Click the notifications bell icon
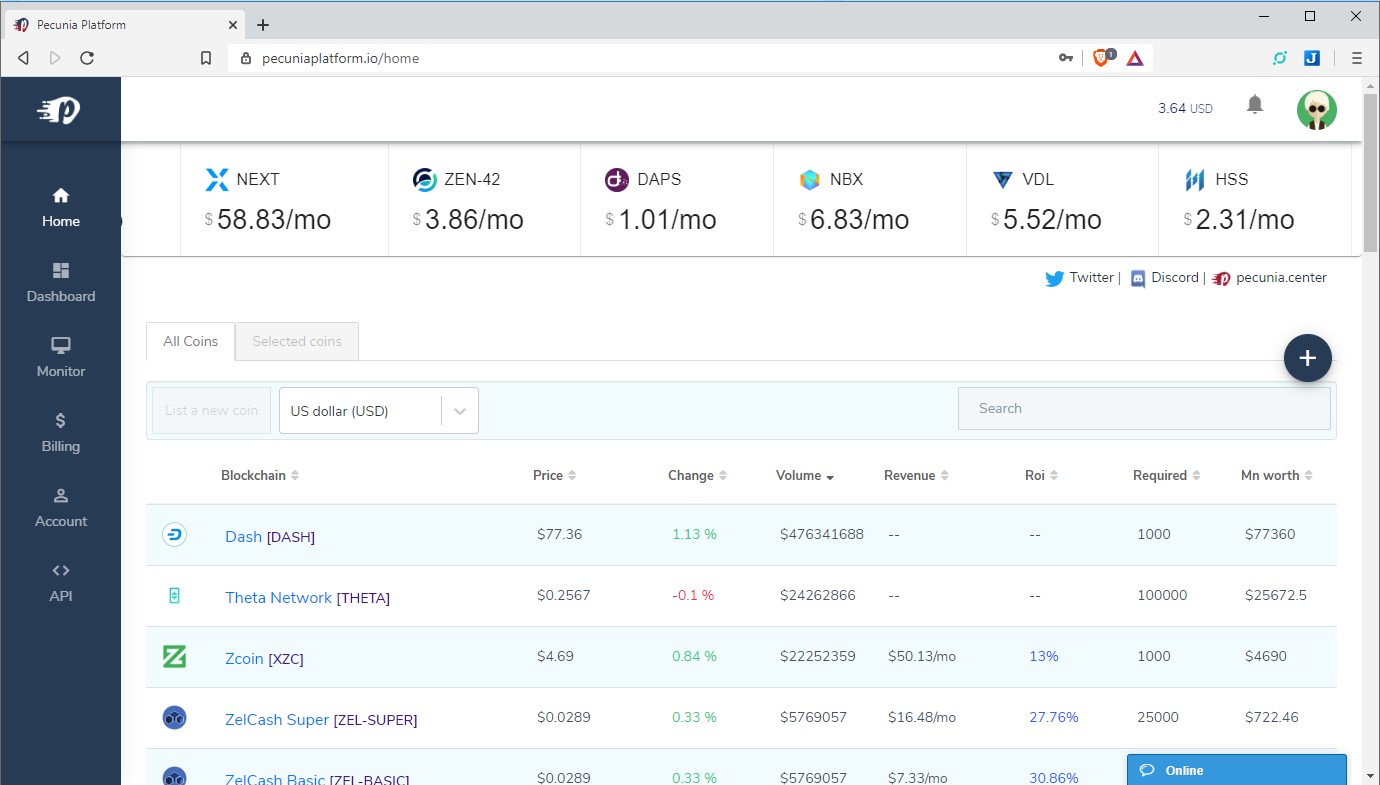 tap(1255, 105)
